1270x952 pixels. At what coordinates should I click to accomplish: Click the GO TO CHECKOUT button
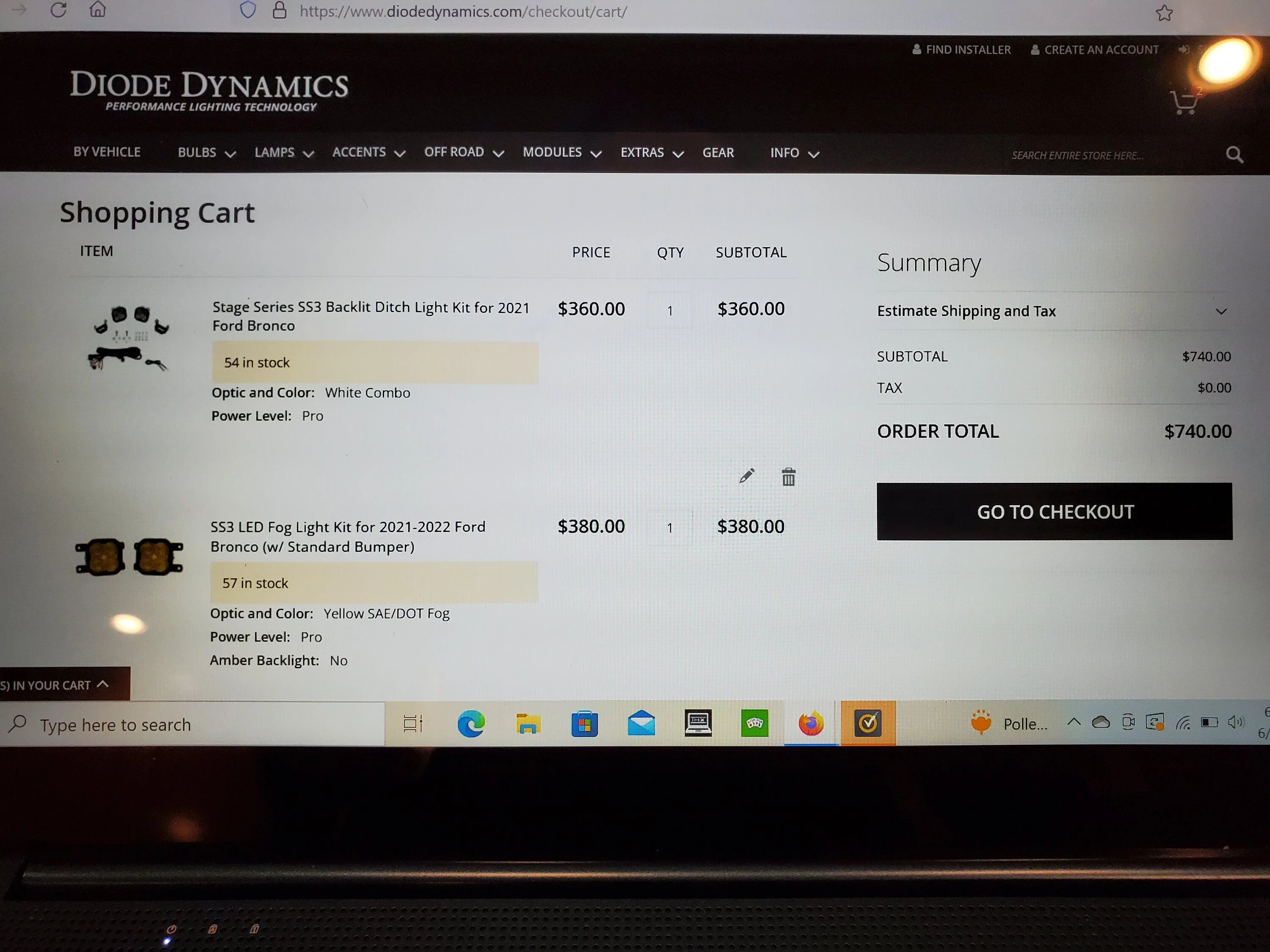1054,511
